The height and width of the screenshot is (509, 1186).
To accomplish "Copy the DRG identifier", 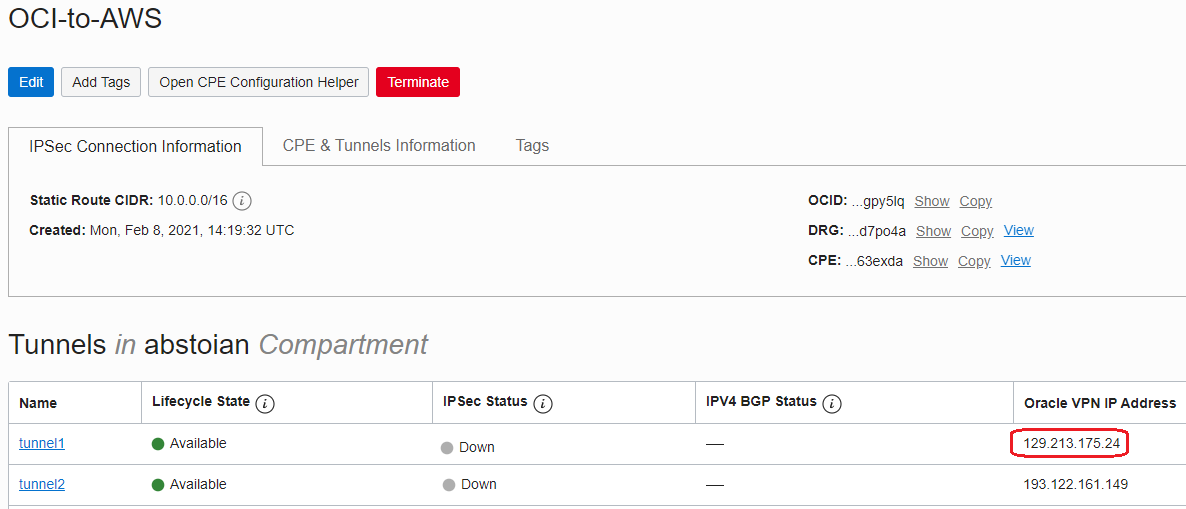I will (977, 231).
